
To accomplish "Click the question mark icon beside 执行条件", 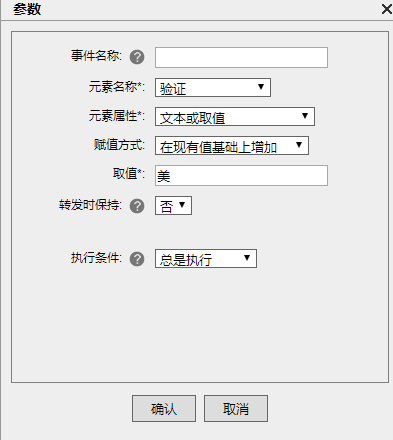I will (137, 259).
